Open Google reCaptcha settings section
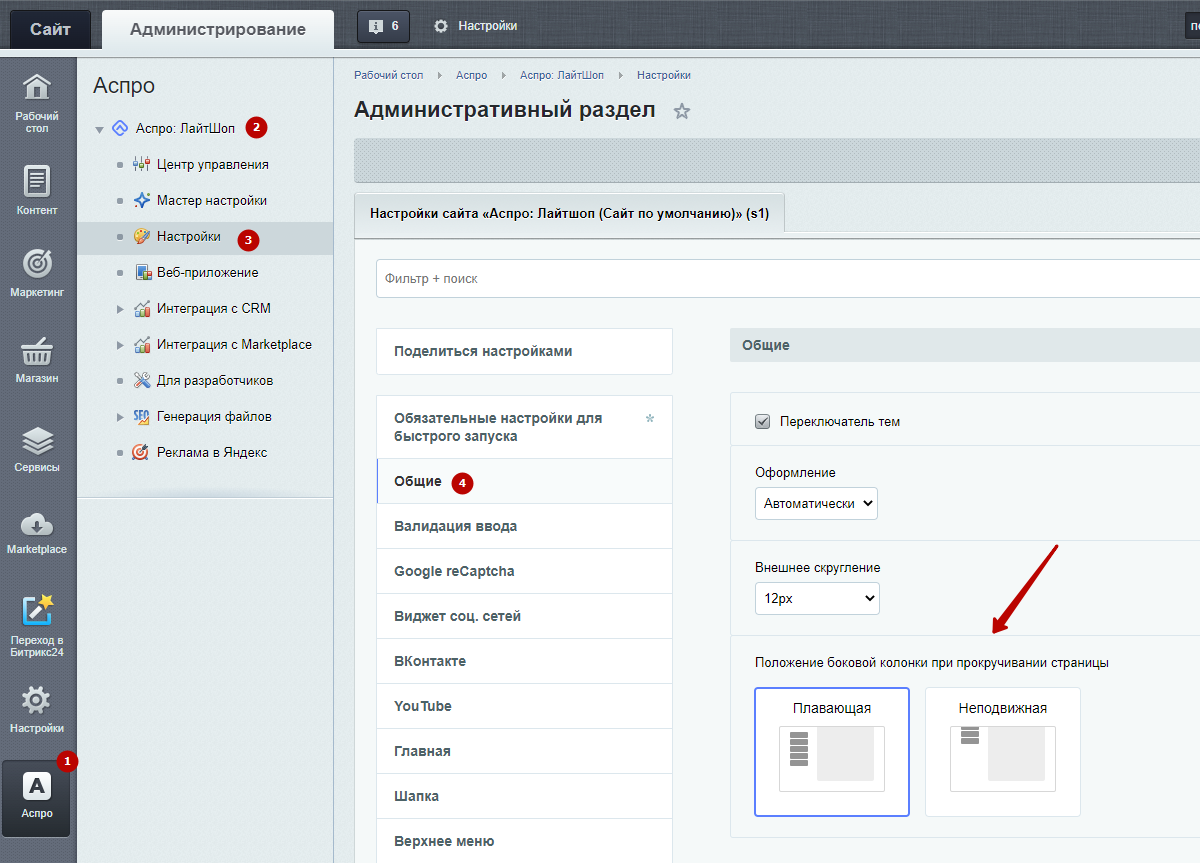Image resolution: width=1200 pixels, height=863 pixels. 525,571
